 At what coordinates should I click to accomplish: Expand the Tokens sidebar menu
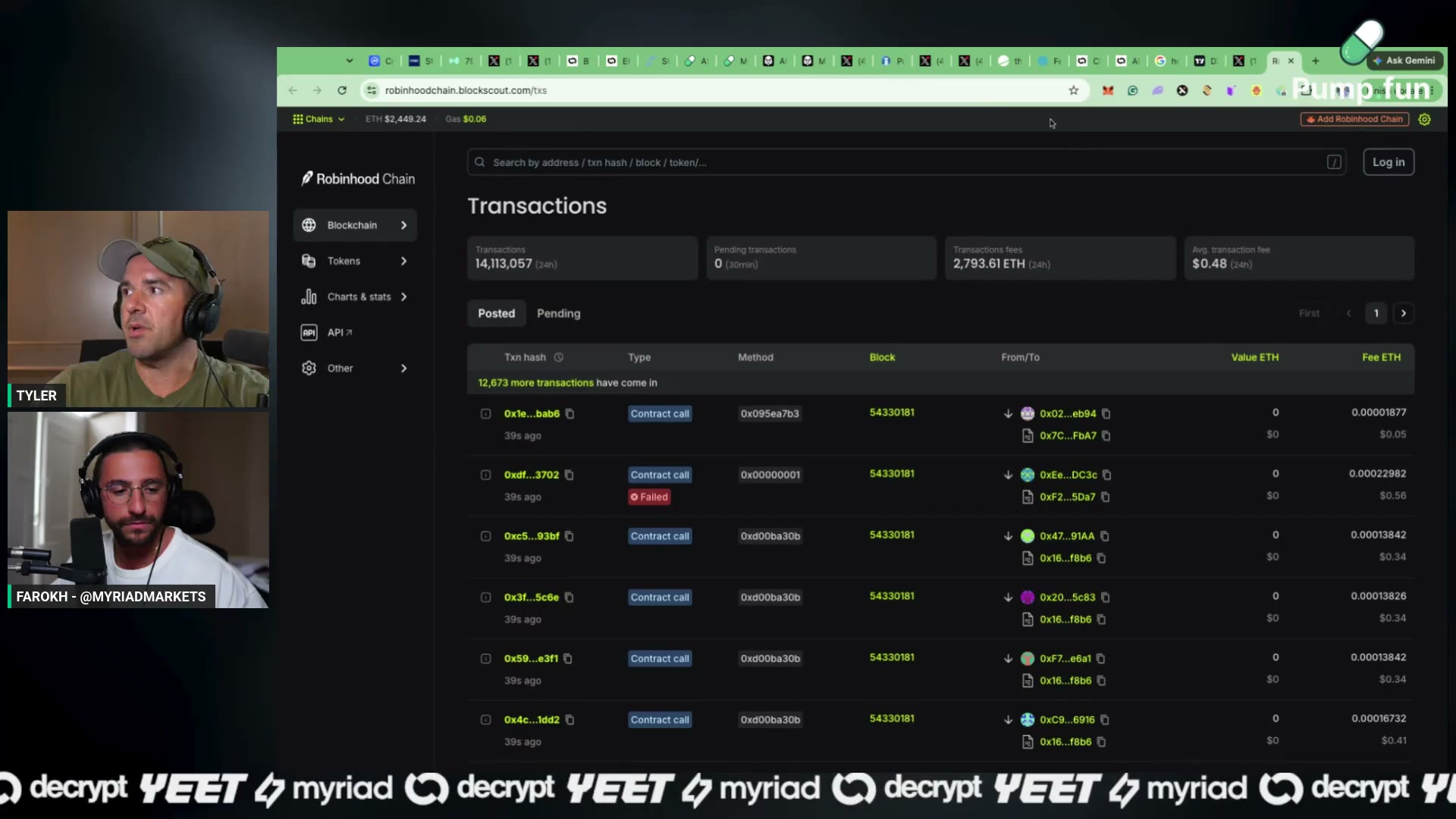click(355, 261)
